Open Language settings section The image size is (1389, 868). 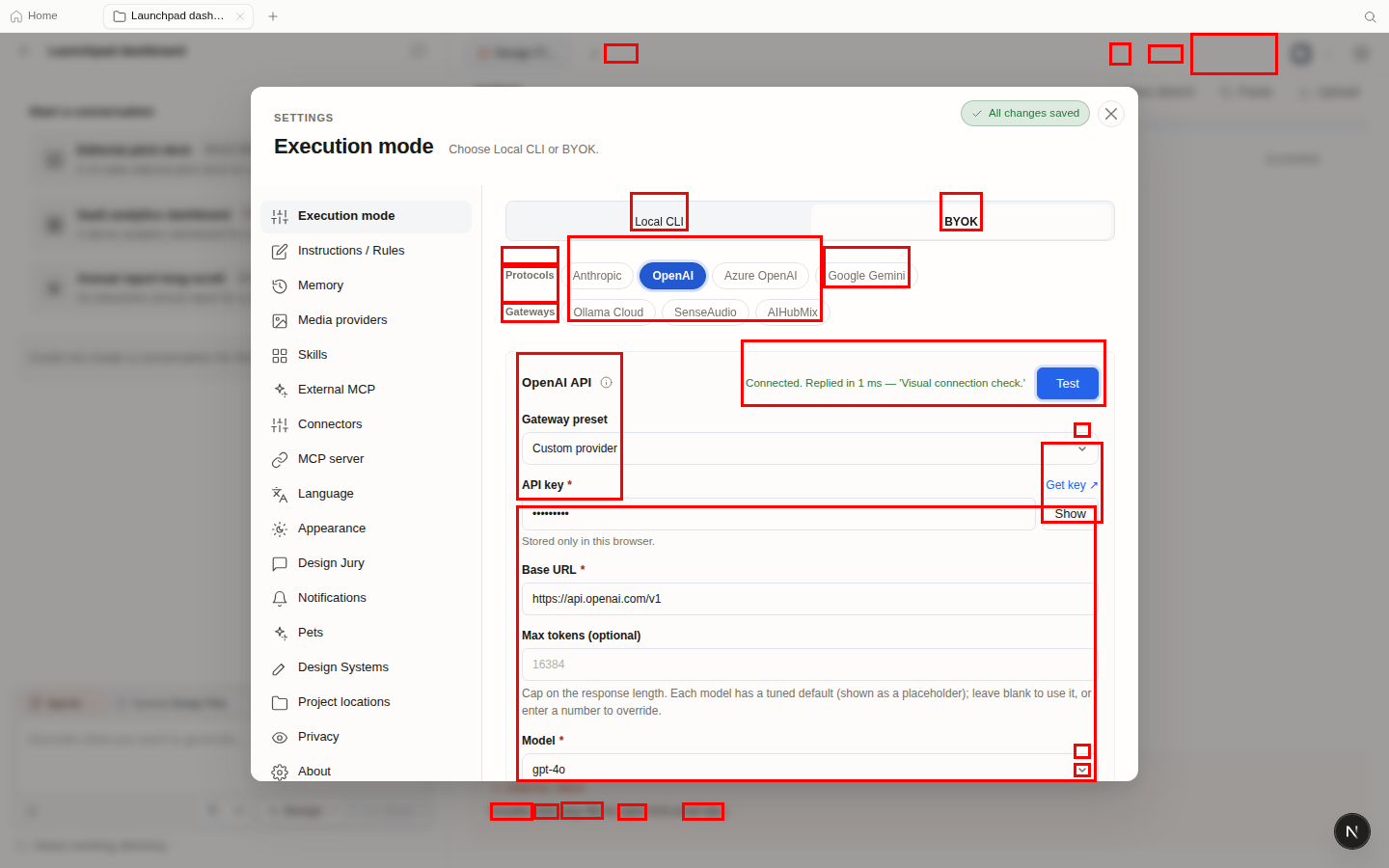click(x=366, y=494)
